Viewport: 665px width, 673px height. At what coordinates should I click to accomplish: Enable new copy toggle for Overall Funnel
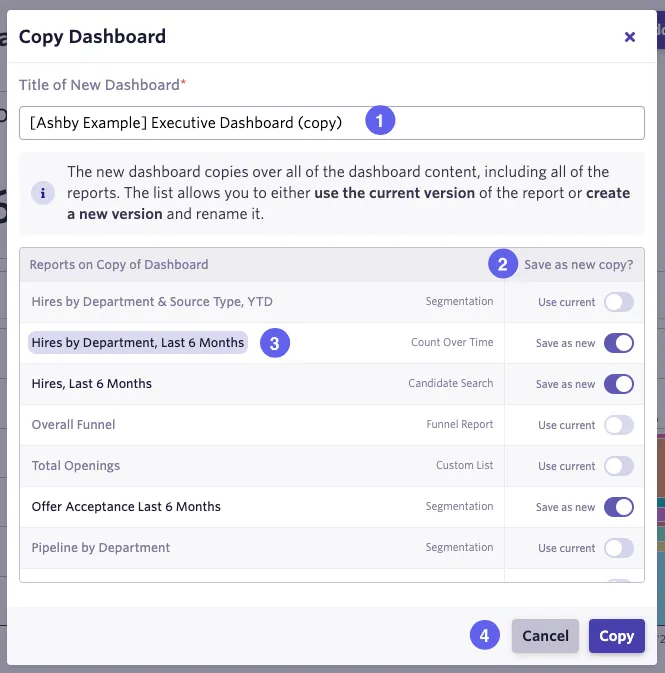619,425
